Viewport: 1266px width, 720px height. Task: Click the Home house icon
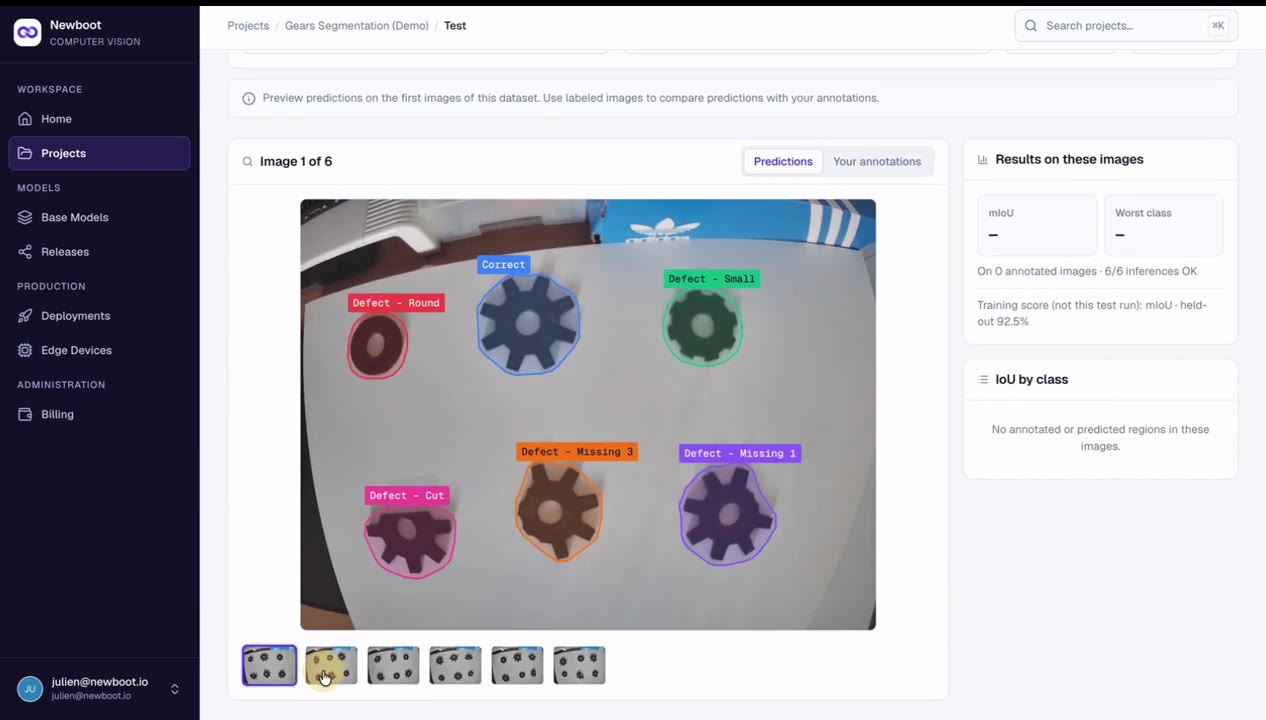(25, 119)
